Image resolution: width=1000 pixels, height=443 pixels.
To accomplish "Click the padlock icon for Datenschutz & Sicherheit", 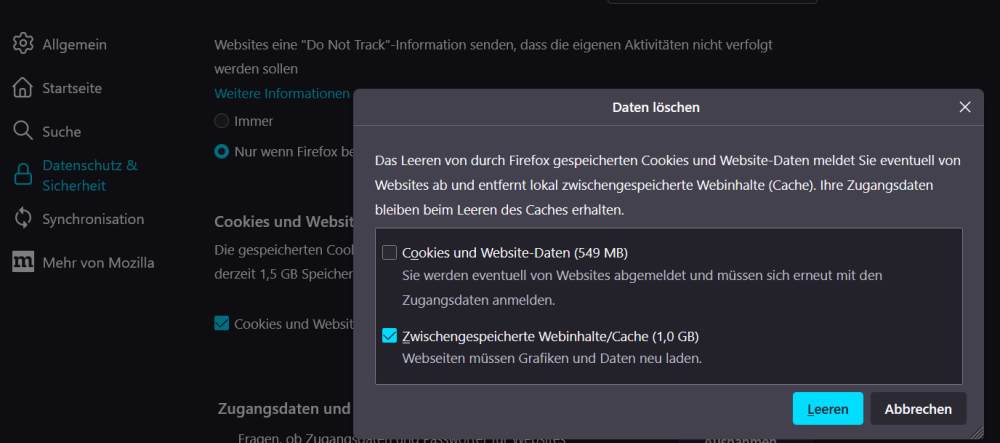I will pyautogui.click(x=23, y=175).
